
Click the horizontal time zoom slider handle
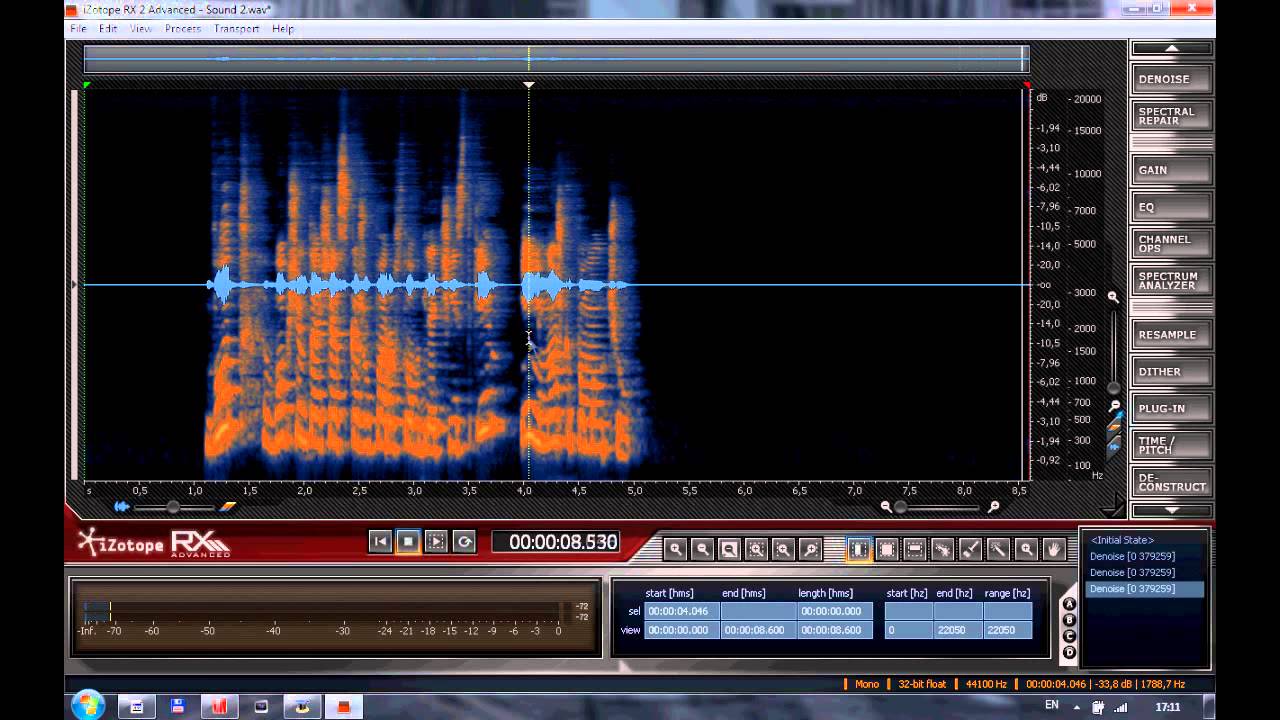(x=900, y=507)
